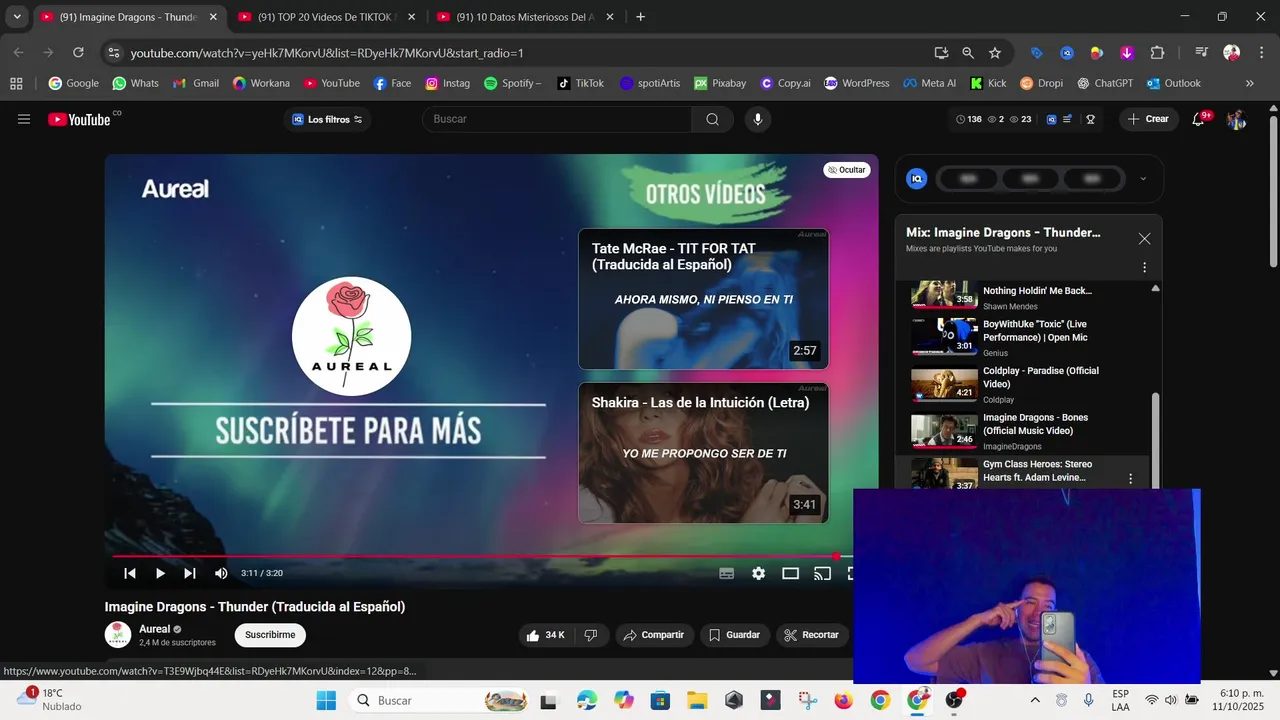Open options for Gym Class Heroes item
The image size is (1280, 720).
point(1131,479)
